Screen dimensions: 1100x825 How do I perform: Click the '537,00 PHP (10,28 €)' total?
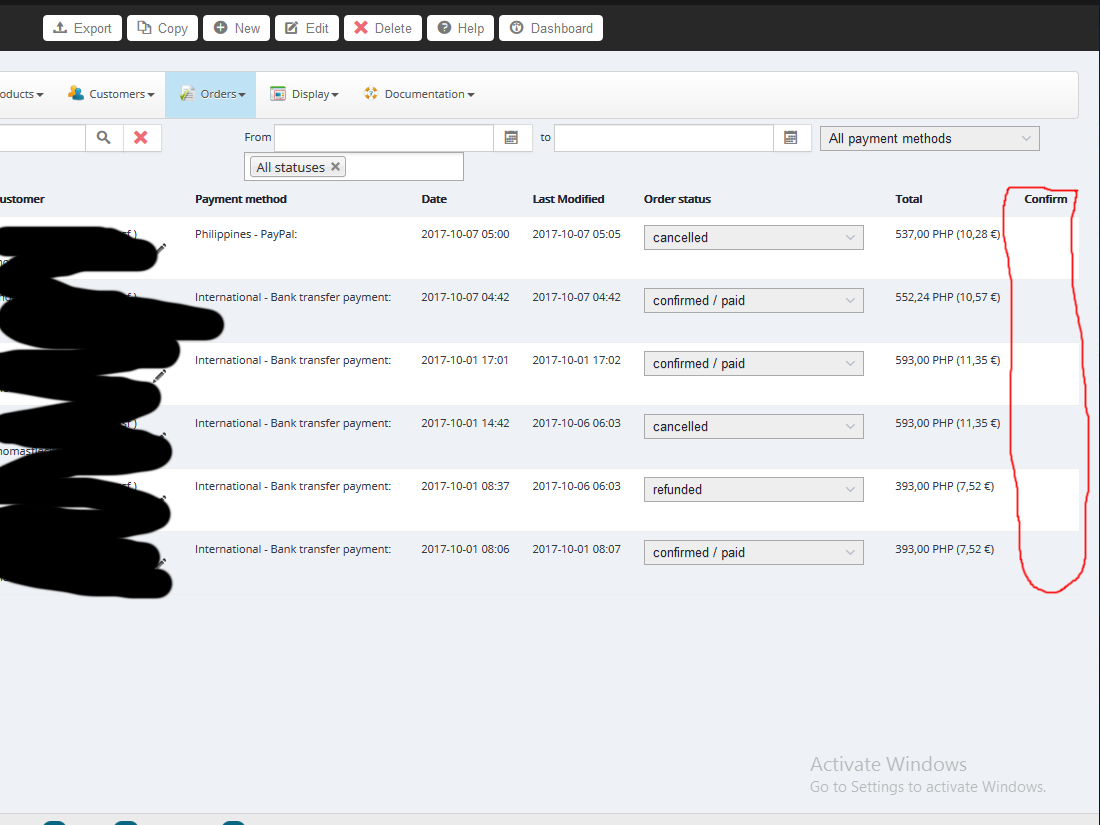pyautogui.click(x=947, y=234)
